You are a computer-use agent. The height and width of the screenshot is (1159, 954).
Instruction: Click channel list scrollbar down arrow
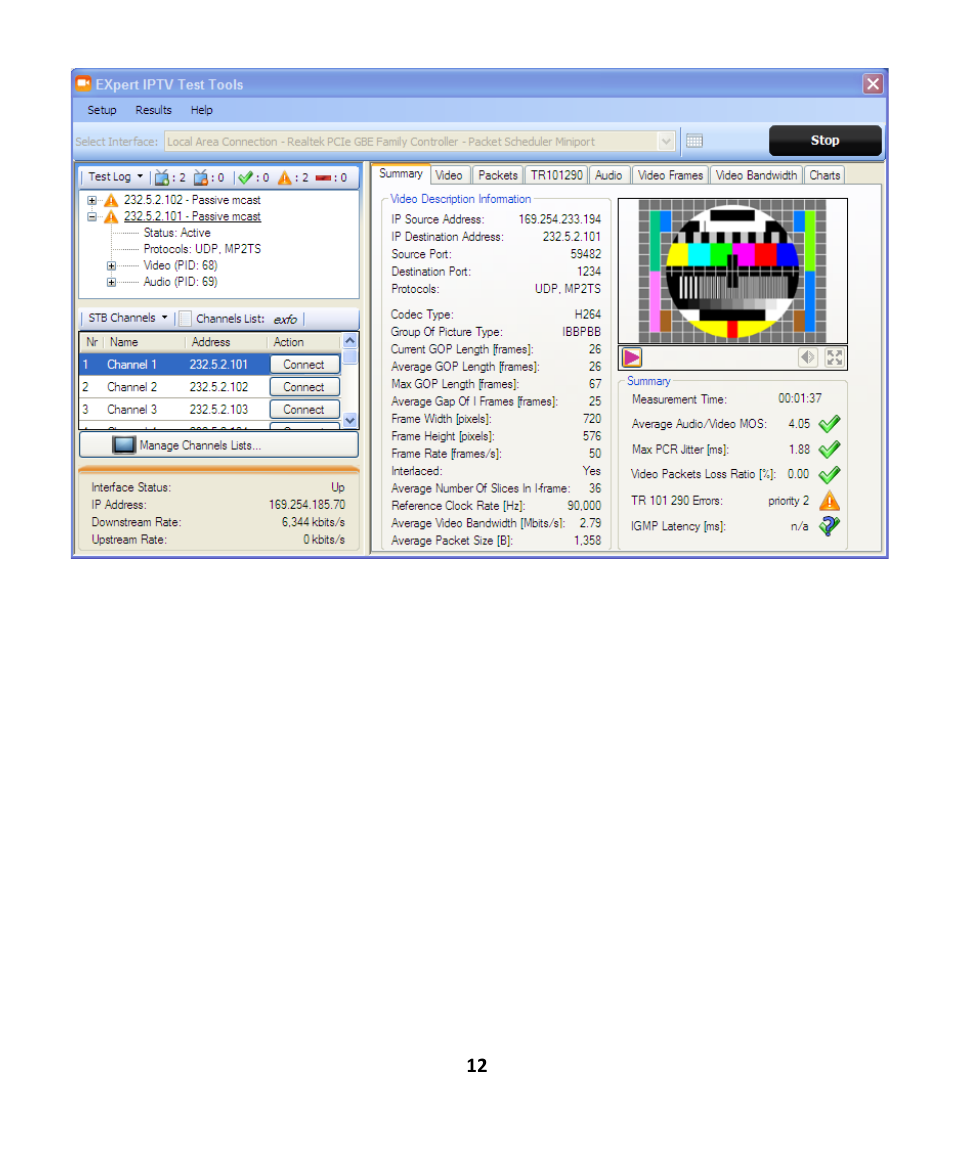coord(350,420)
